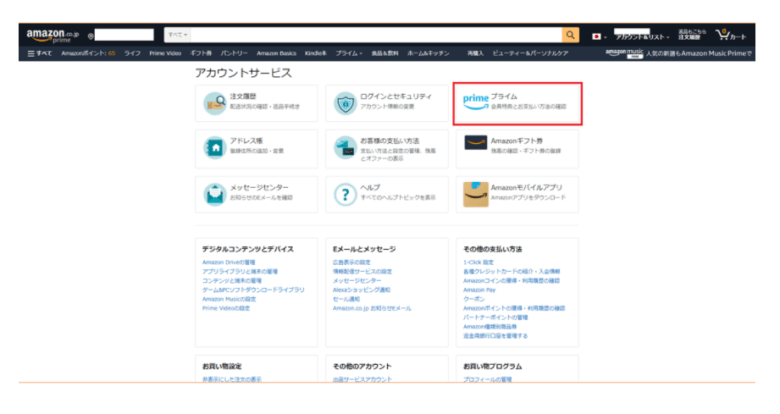Open the すべて hamburger menu
Viewport: 780px width, 414px height.
(39, 53)
